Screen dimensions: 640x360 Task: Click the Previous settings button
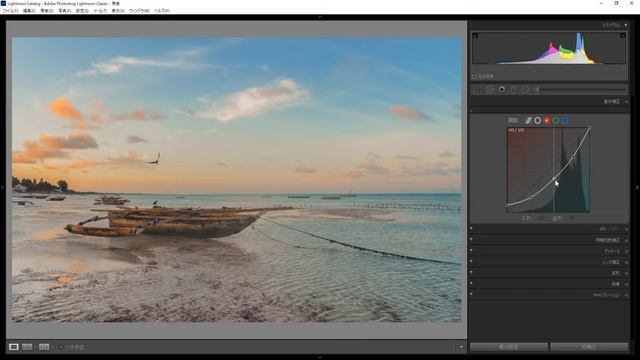coord(509,347)
